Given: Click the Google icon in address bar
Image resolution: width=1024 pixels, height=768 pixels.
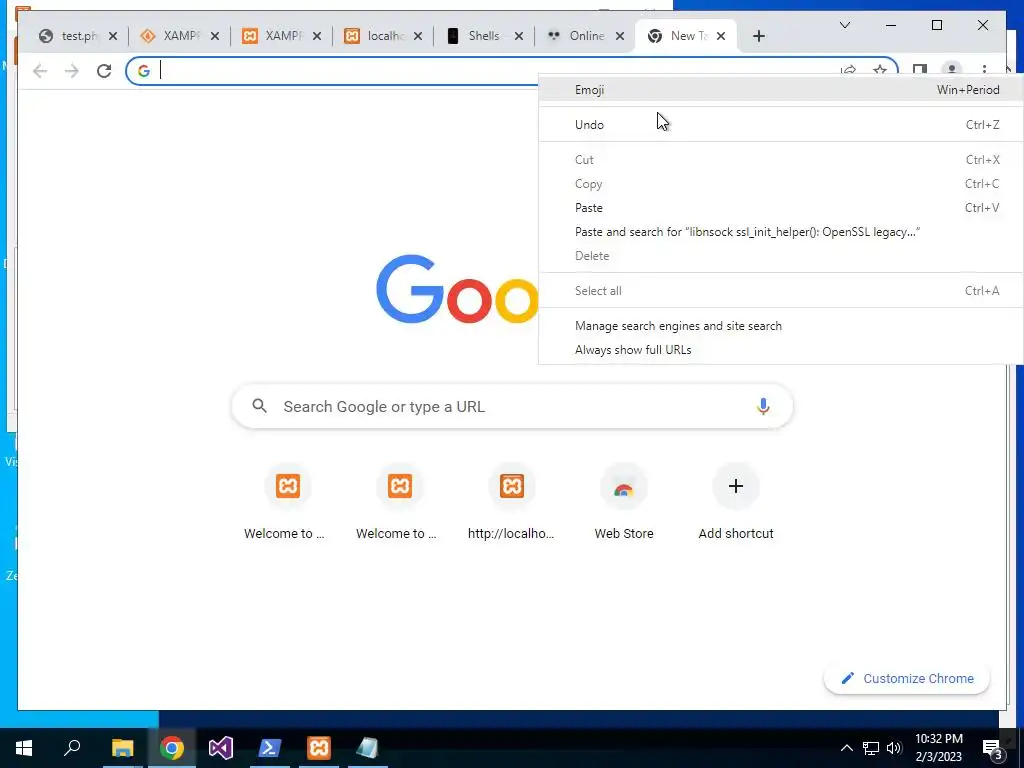Looking at the screenshot, I should point(144,71).
